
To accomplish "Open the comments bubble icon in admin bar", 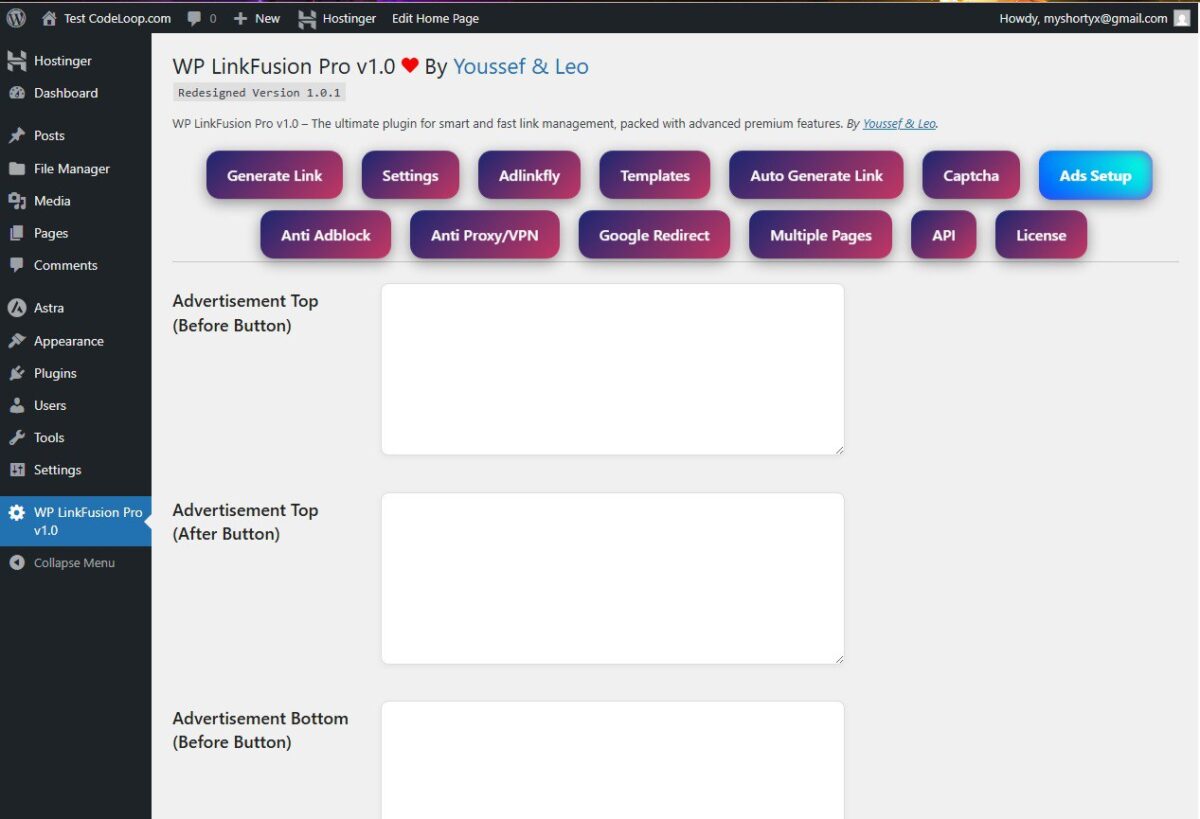I will click(195, 18).
